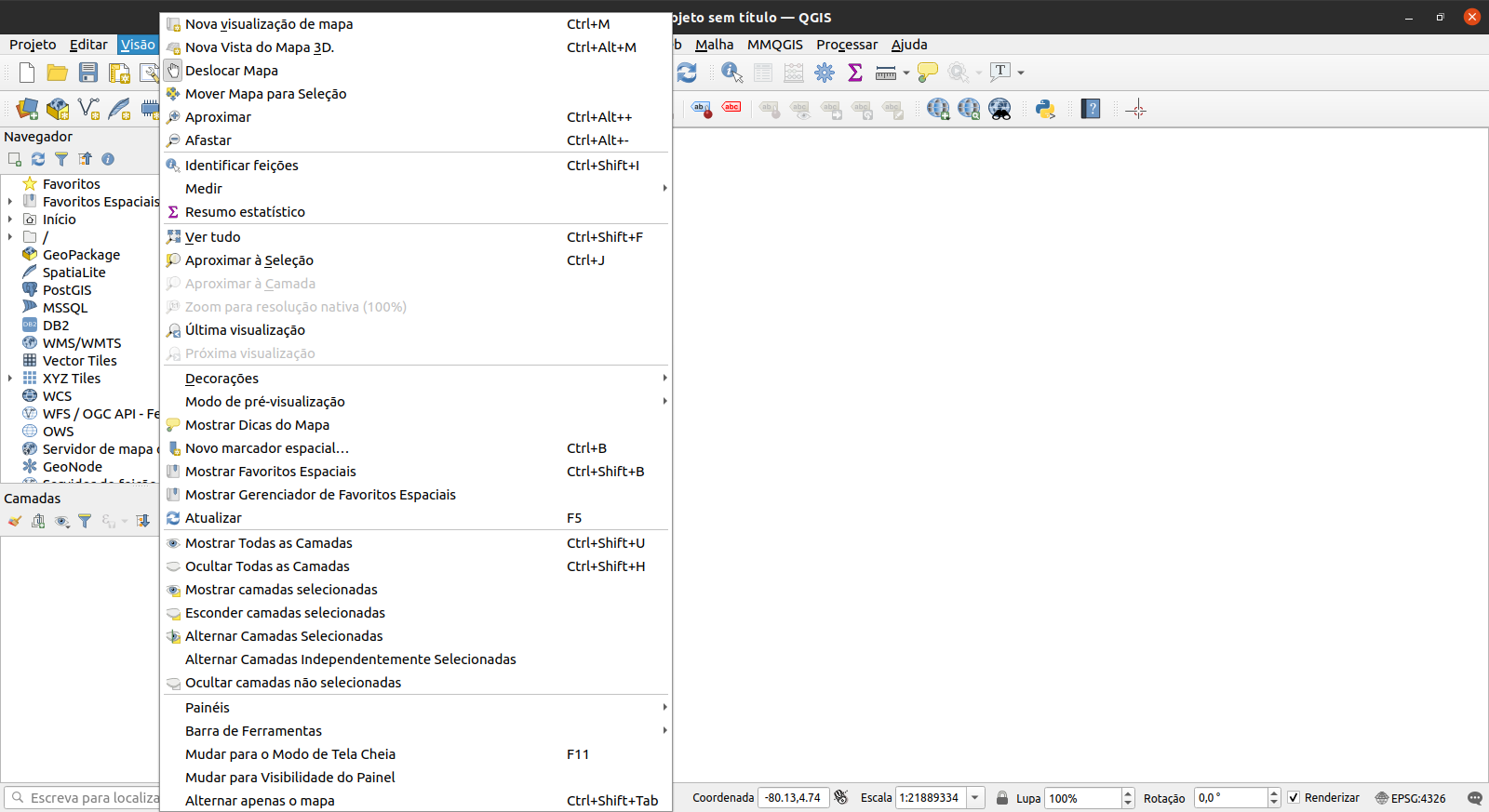The height and width of the screenshot is (812, 1489).
Task: Click Mostrar Todas as Camadas
Action: click(416, 543)
